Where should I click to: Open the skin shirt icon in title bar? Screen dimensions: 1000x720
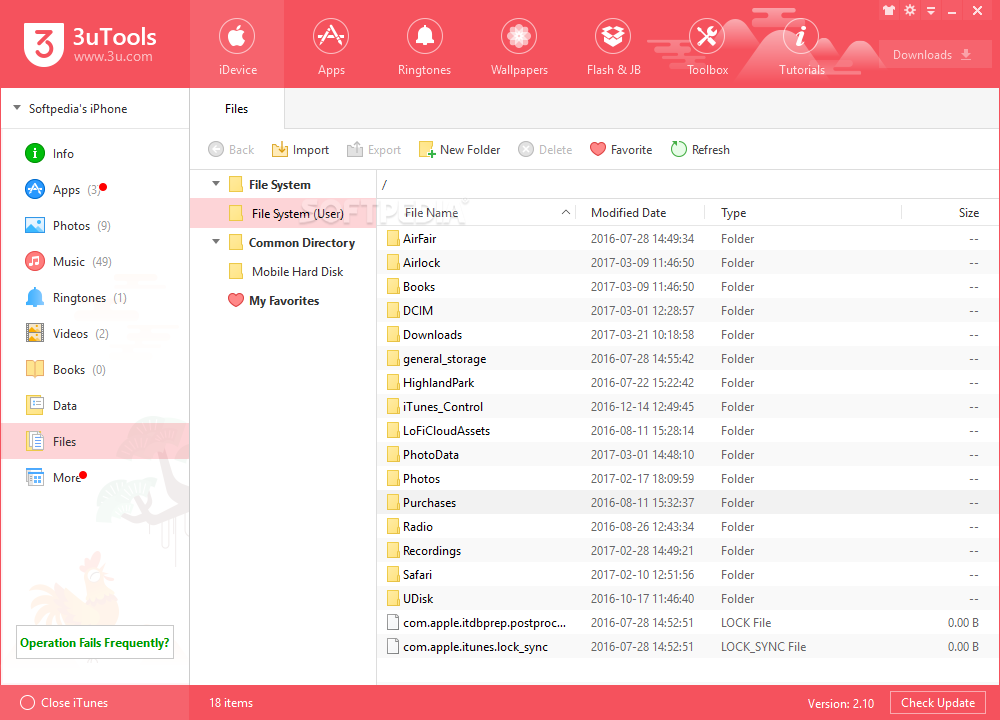coord(888,10)
